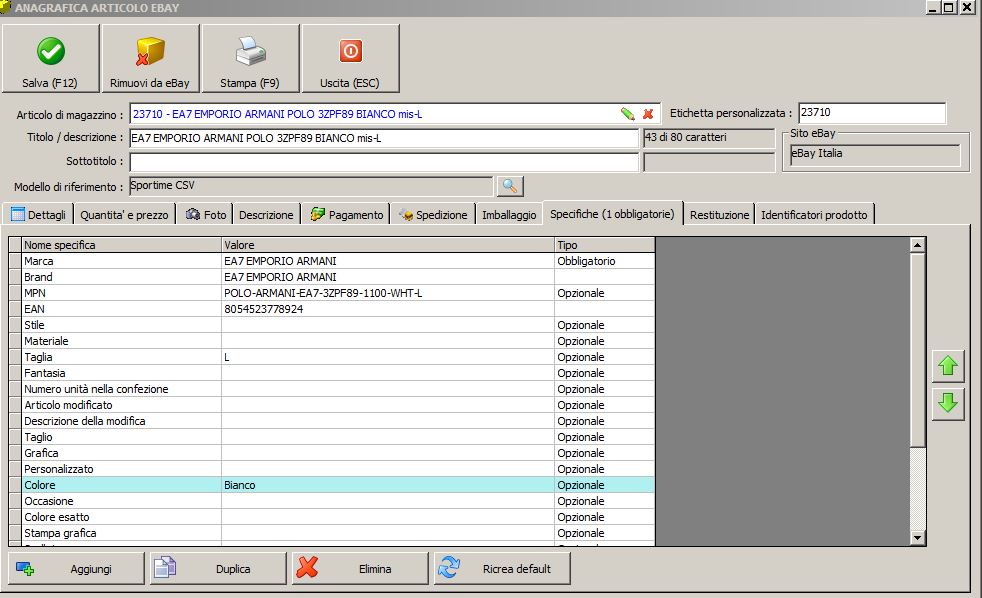Click the pencil edit icon in Articolo field
Viewport: 982px width, 598px height.
pos(627,114)
